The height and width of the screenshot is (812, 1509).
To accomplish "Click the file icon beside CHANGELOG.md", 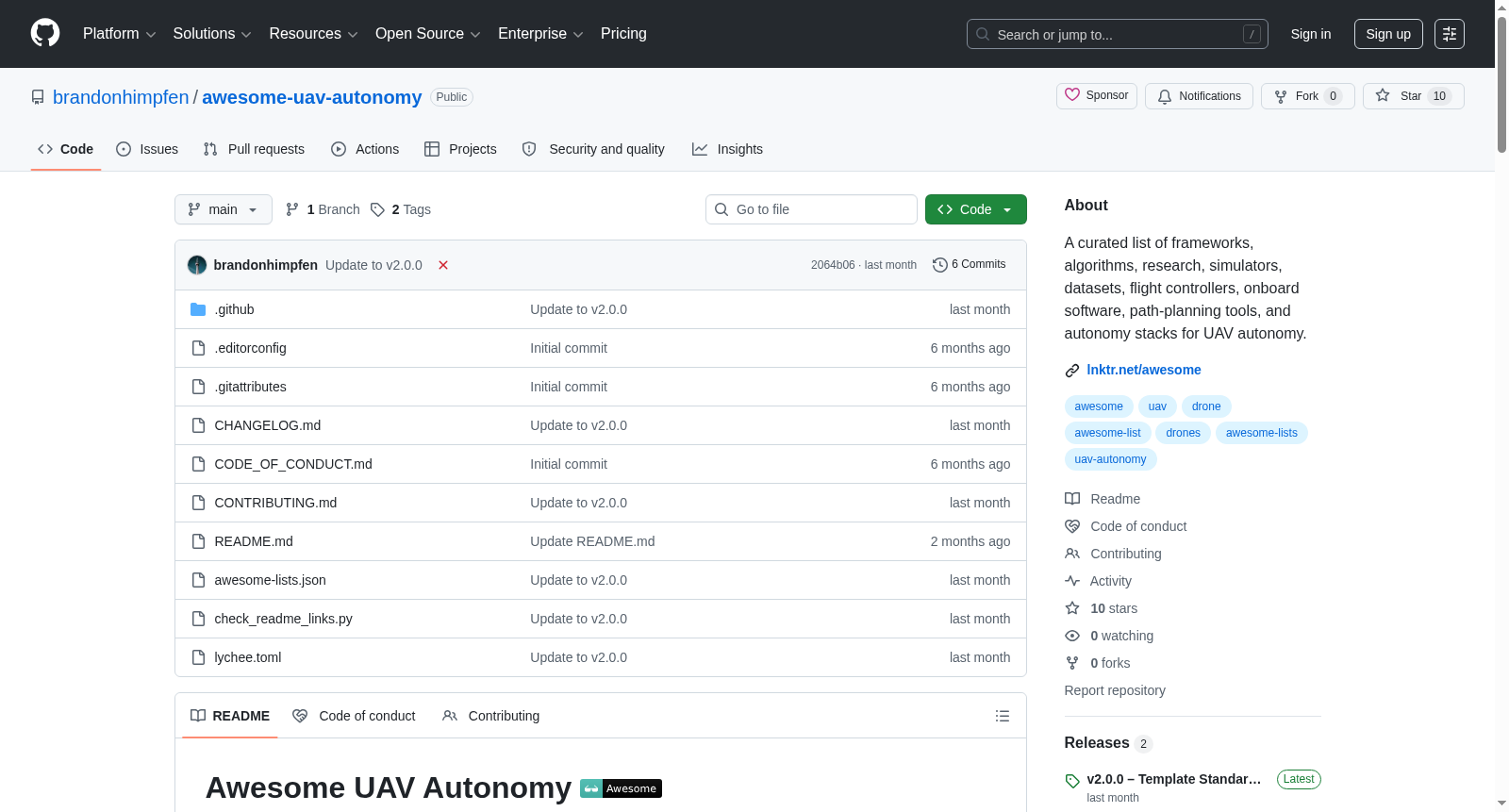I will [198, 425].
